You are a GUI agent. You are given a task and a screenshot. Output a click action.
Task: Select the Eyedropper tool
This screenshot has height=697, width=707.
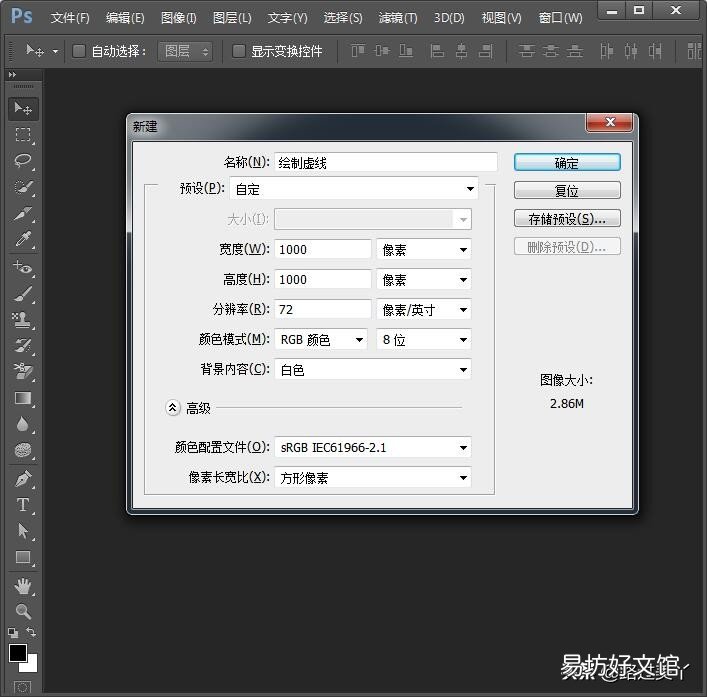(x=23, y=239)
